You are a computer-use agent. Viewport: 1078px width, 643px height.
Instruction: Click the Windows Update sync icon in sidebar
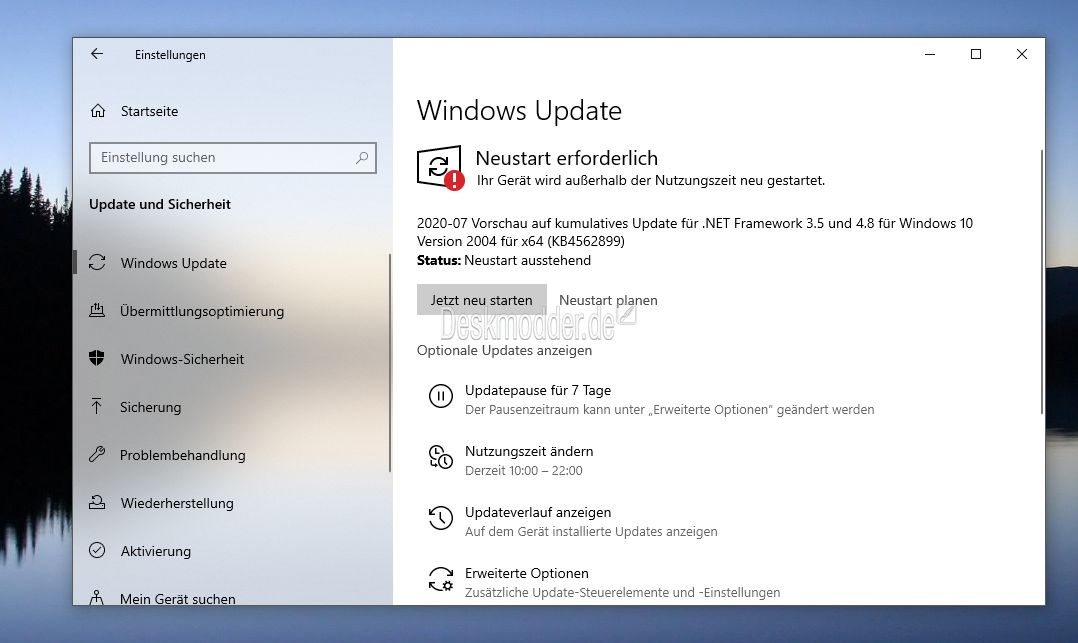pyautogui.click(x=97, y=262)
